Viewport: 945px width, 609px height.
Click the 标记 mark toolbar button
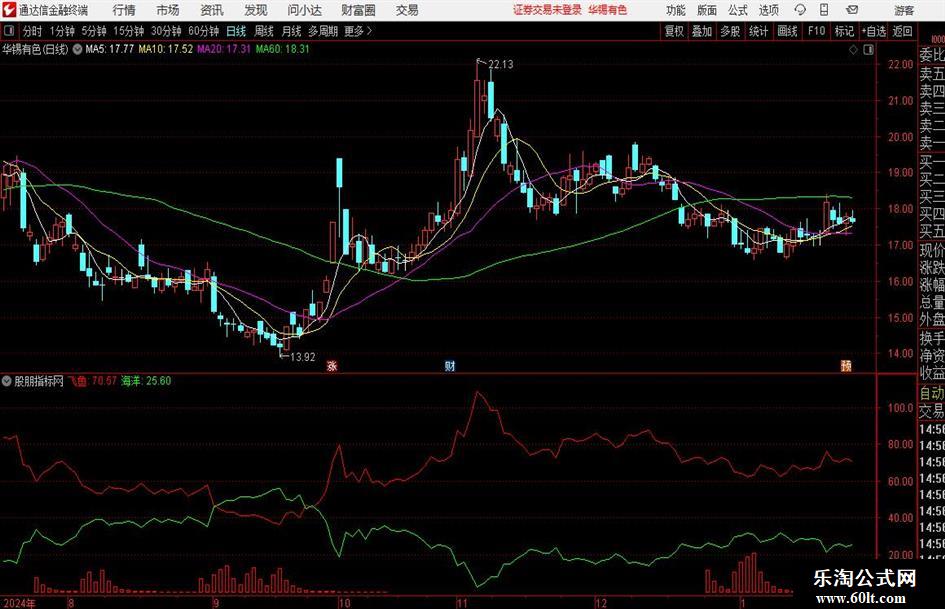coord(844,31)
